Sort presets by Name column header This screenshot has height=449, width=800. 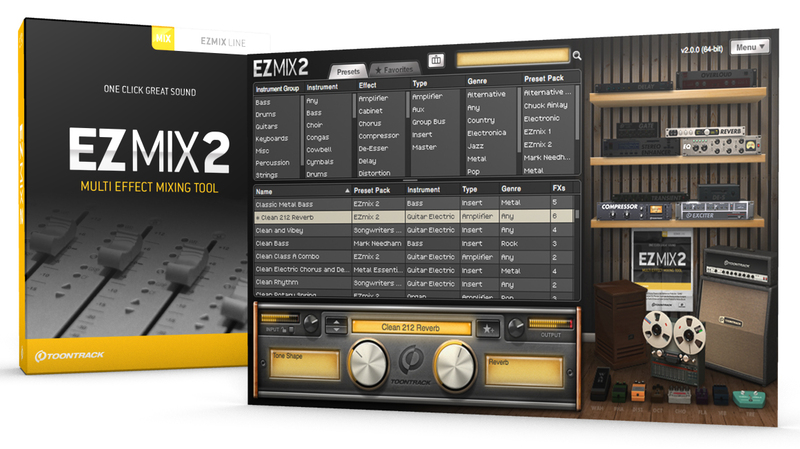(303, 191)
